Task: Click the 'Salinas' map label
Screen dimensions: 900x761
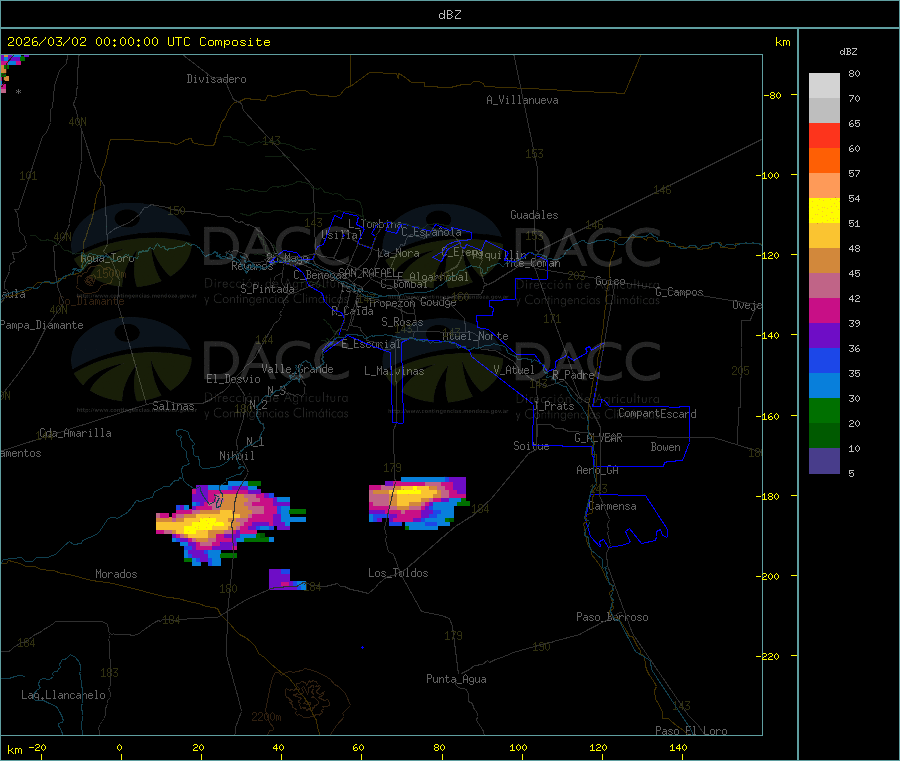Action: (x=173, y=406)
